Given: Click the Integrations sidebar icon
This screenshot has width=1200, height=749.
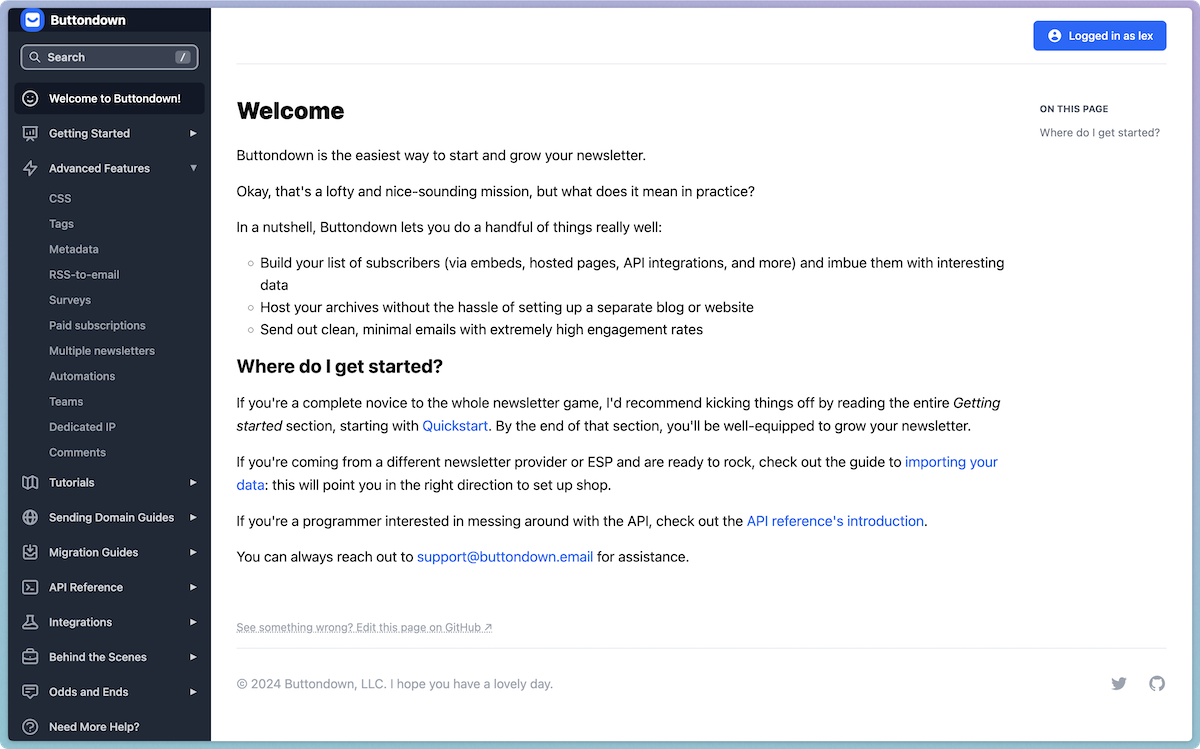Looking at the screenshot, I should tap(30, 622).
